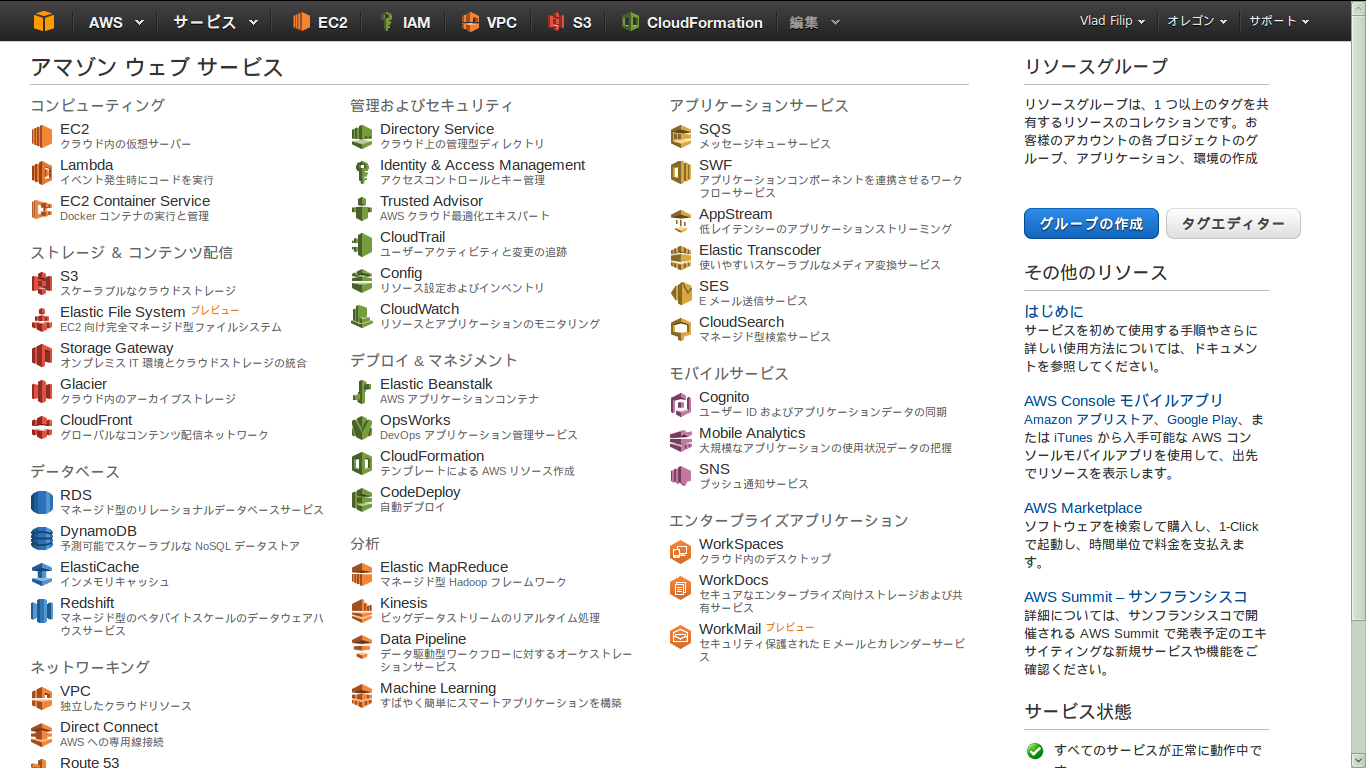Viewport: 1366px width, 768px height.
Task: Open the サポート dropdown menu
Action: [x=1279, y=21]
